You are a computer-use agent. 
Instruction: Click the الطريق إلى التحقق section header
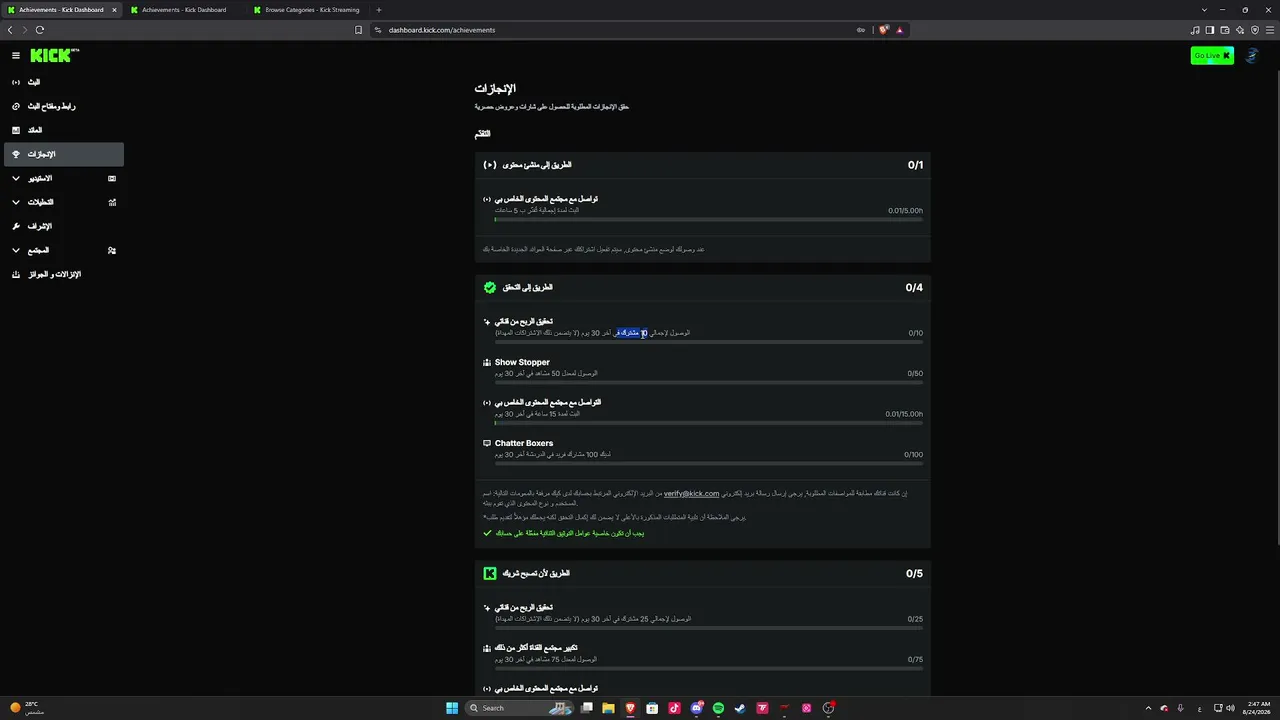click(703, 288)
